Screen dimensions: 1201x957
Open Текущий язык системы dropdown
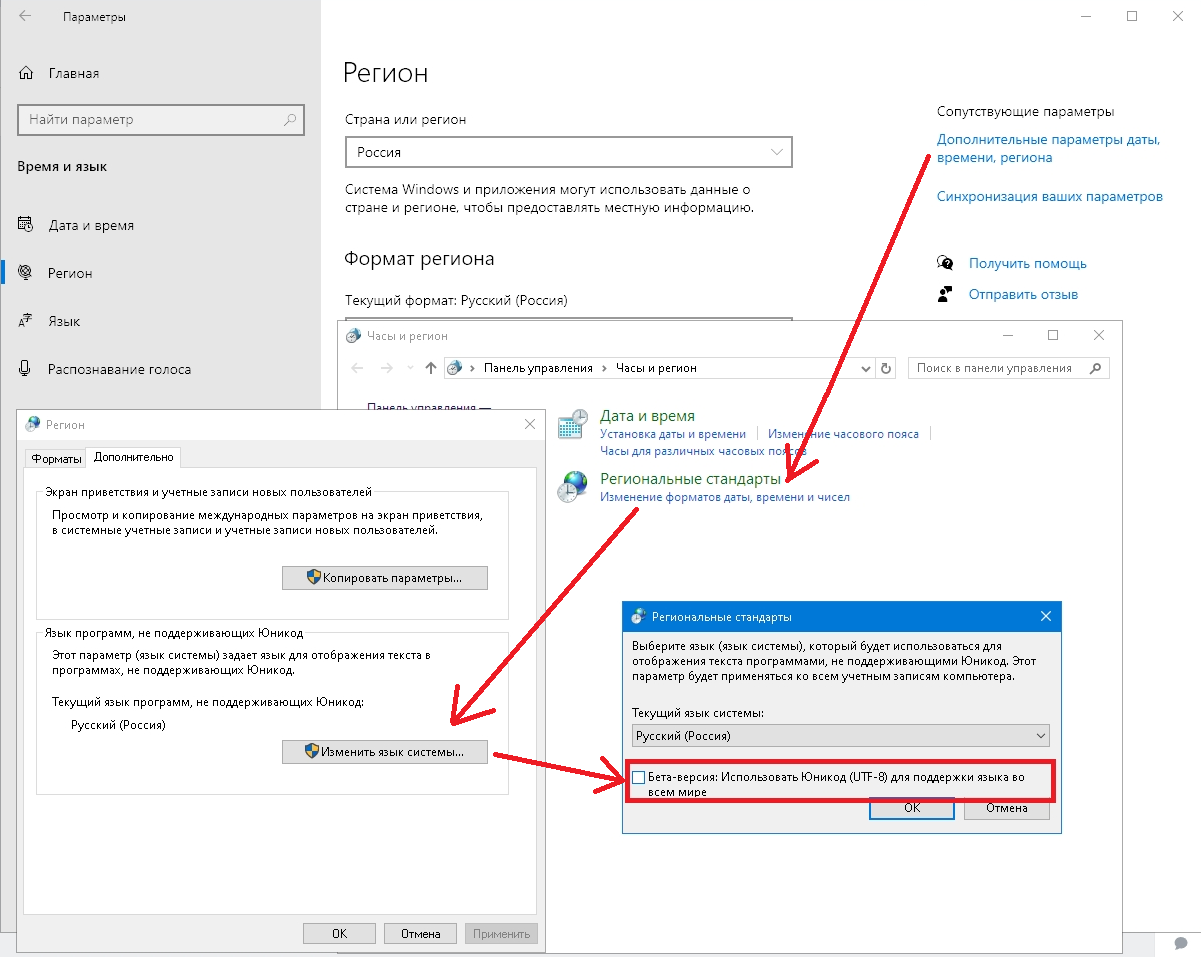click(841, 736)
